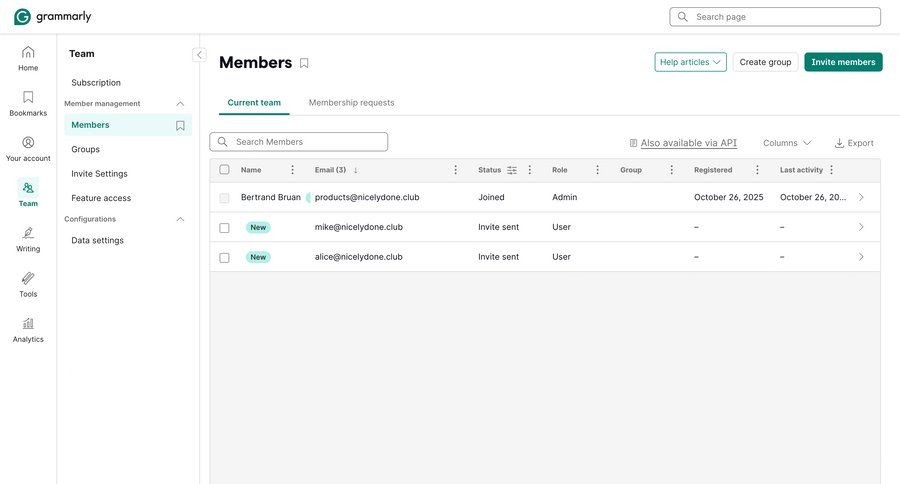Open Status filter icon
900x484 pixels.
[512, 170]
